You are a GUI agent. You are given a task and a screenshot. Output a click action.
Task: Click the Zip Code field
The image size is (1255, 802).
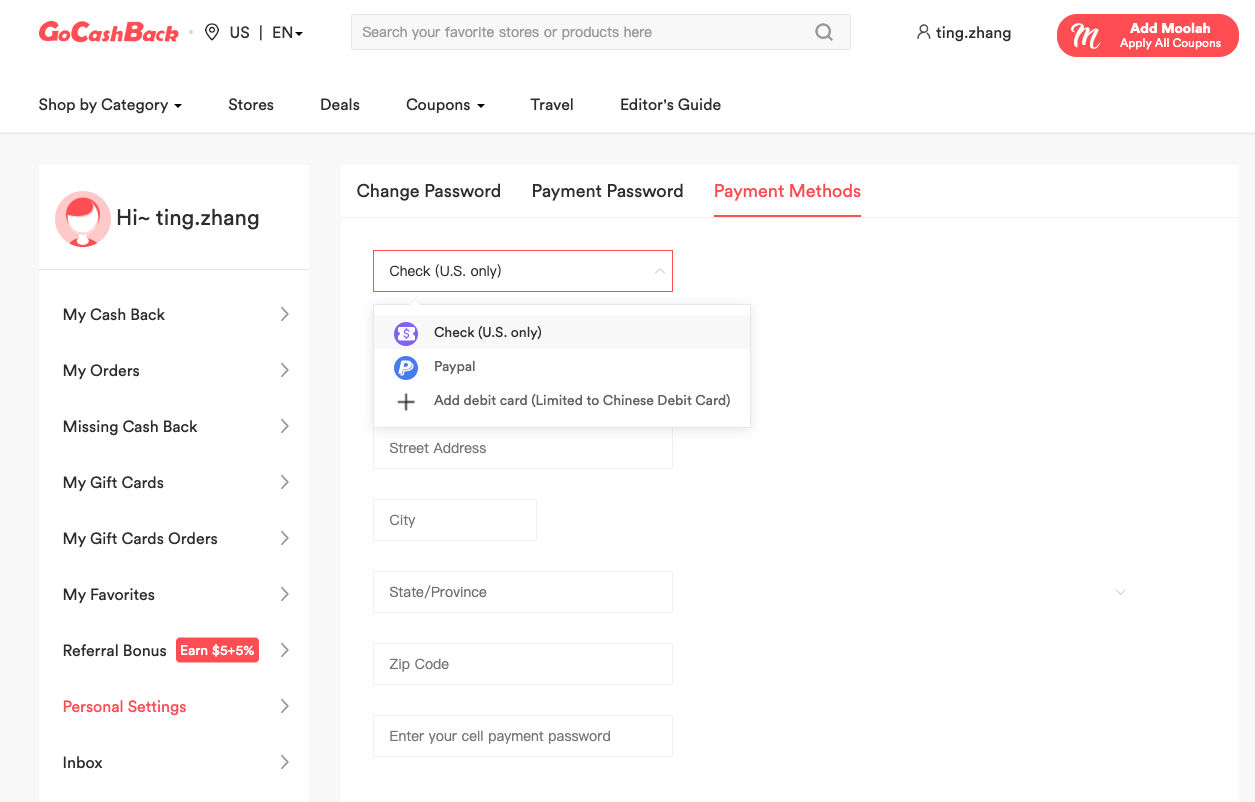click(x=523, y=664)
